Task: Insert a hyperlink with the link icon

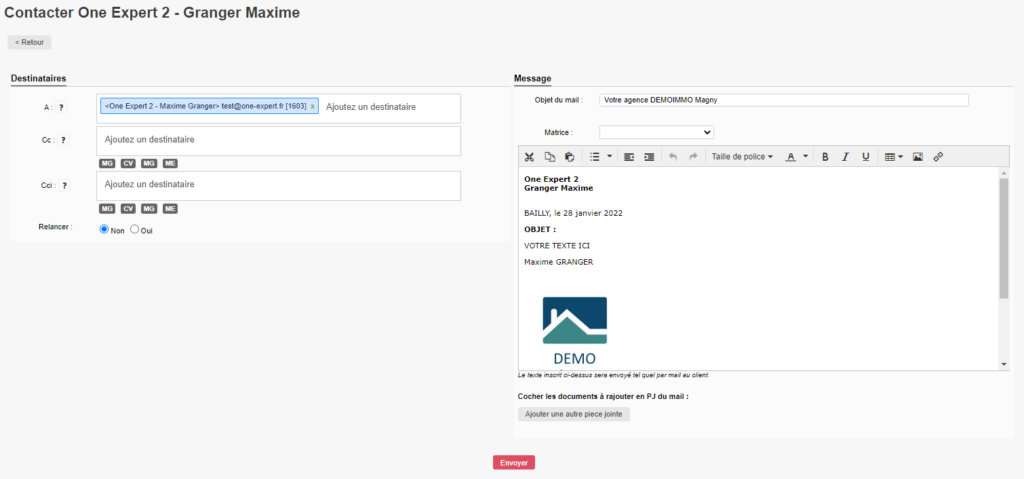Action: click(x=938, y=157)
